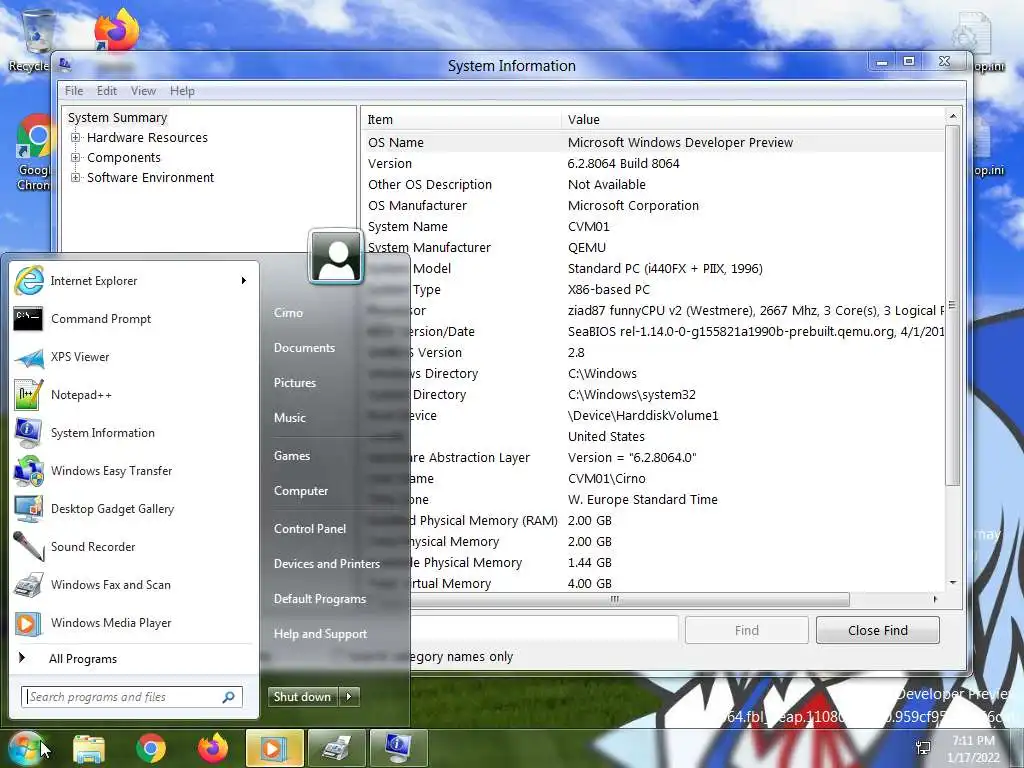Select the QEMU manufacturer value
The width and height of the screenshot is (1024, 768).
coord(587,248)
